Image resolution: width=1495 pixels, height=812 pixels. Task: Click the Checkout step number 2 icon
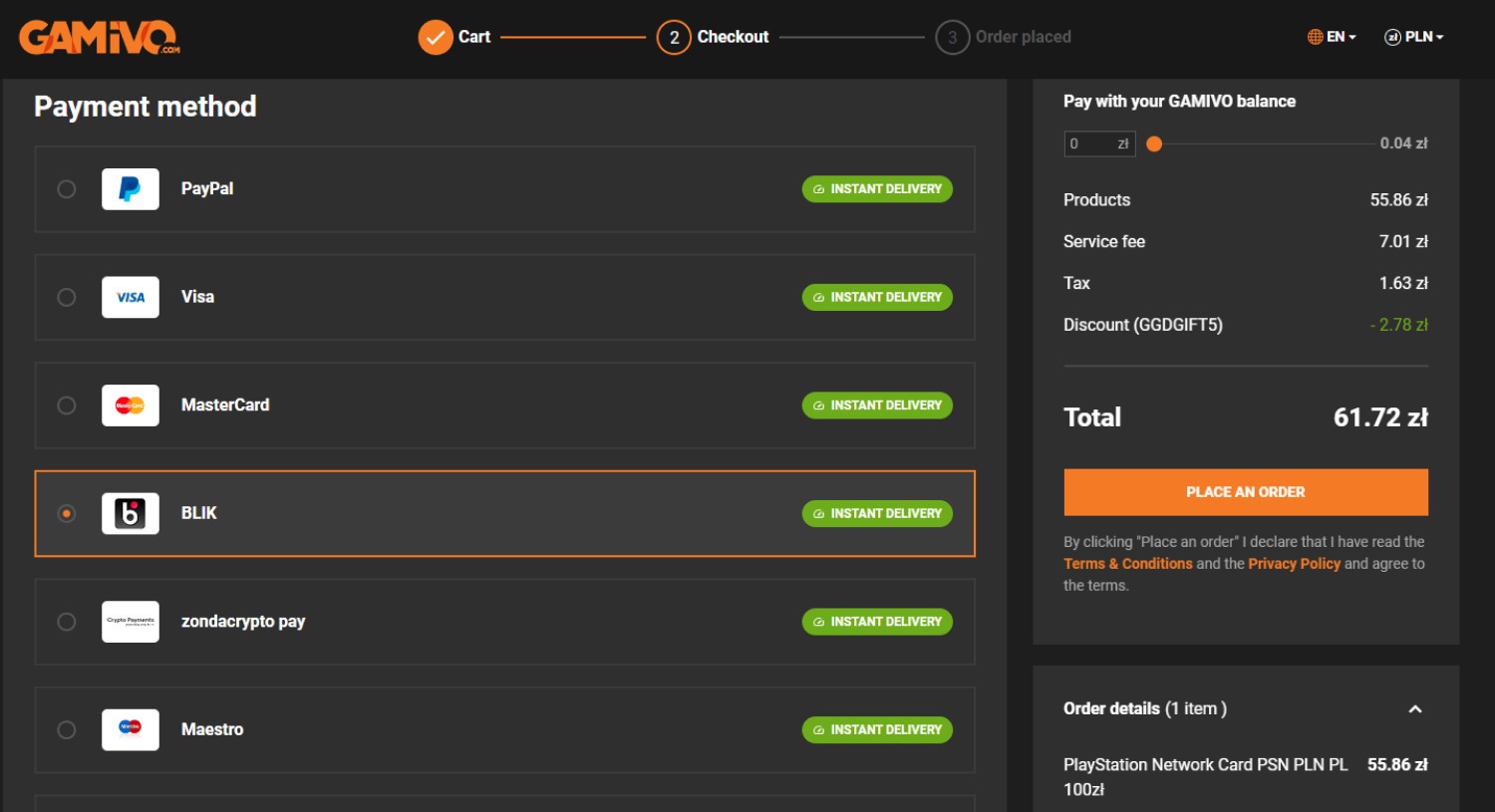click(674, 38)
